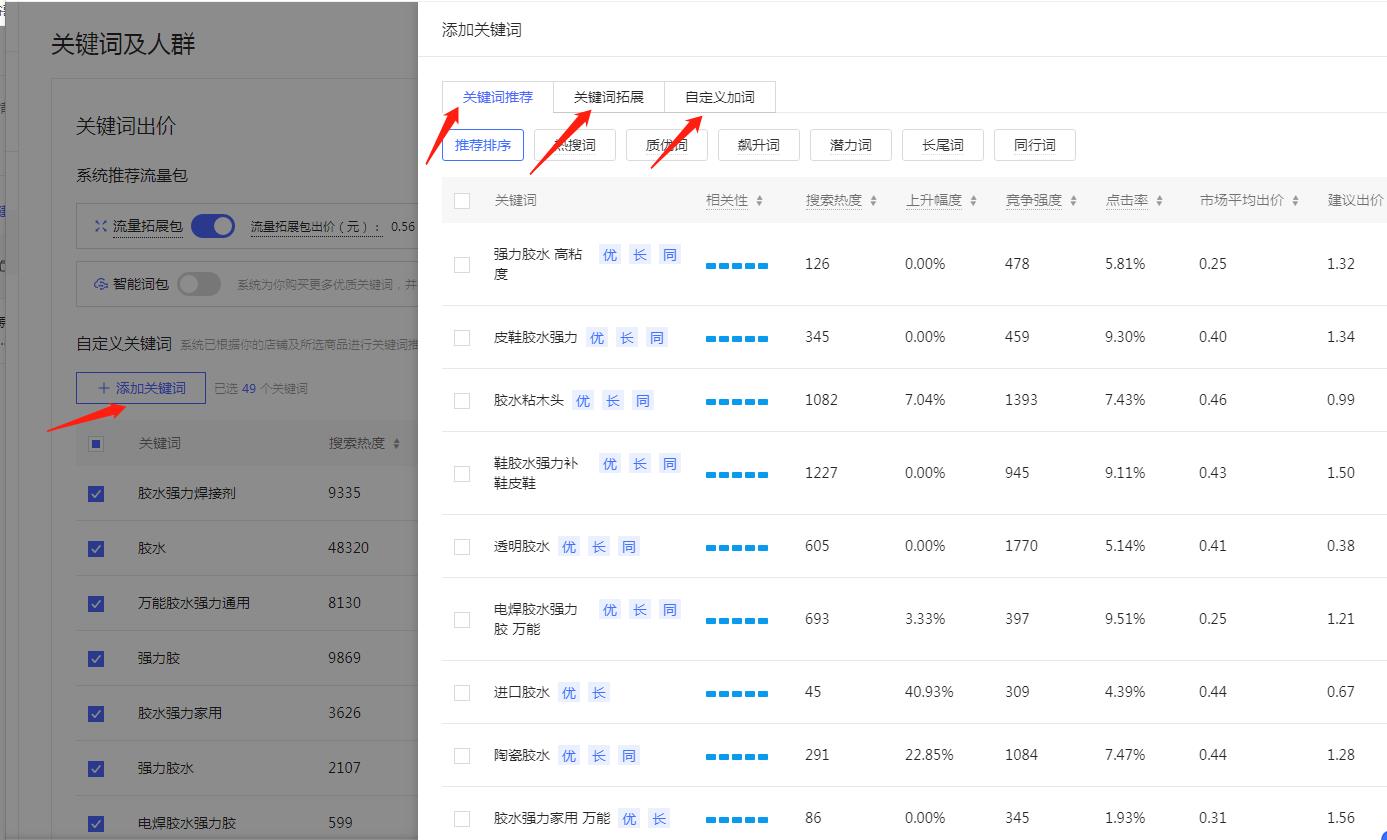Click 优 tag on 透明胶水 row
This screenshot has width=1387, height=840.
[x=569, y=547]
